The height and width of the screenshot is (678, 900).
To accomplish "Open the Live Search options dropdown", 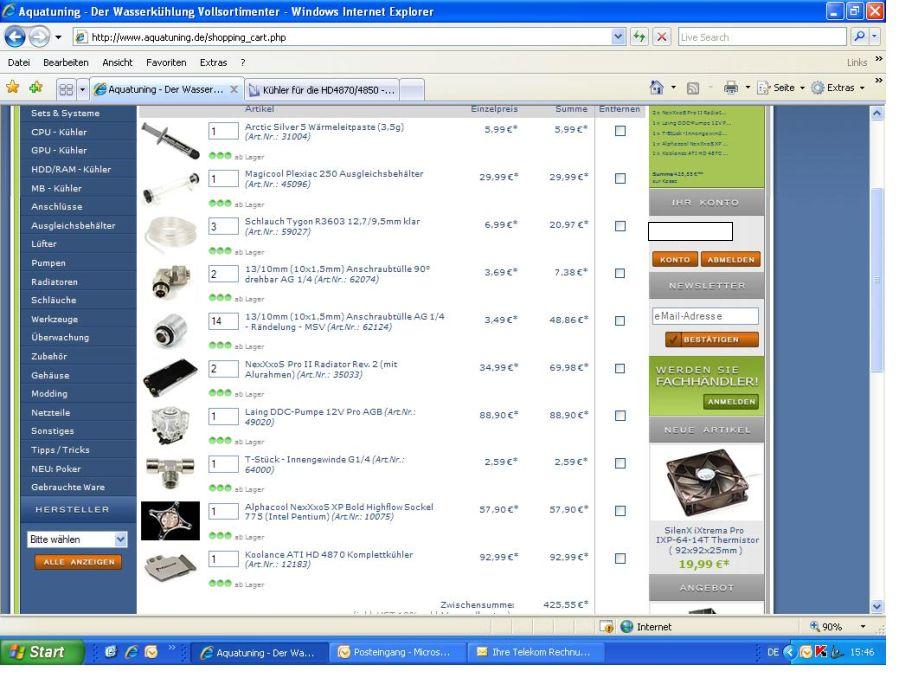I will click(874, 37).
